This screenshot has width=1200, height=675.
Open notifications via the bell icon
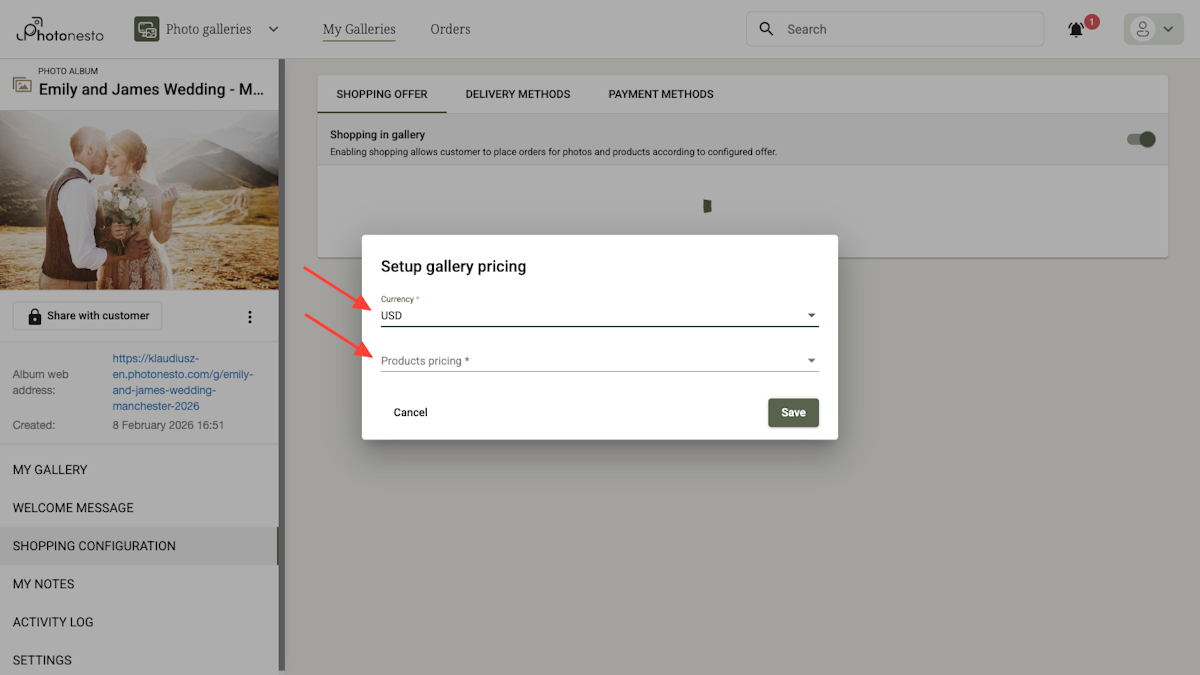tap(1075, 29)
